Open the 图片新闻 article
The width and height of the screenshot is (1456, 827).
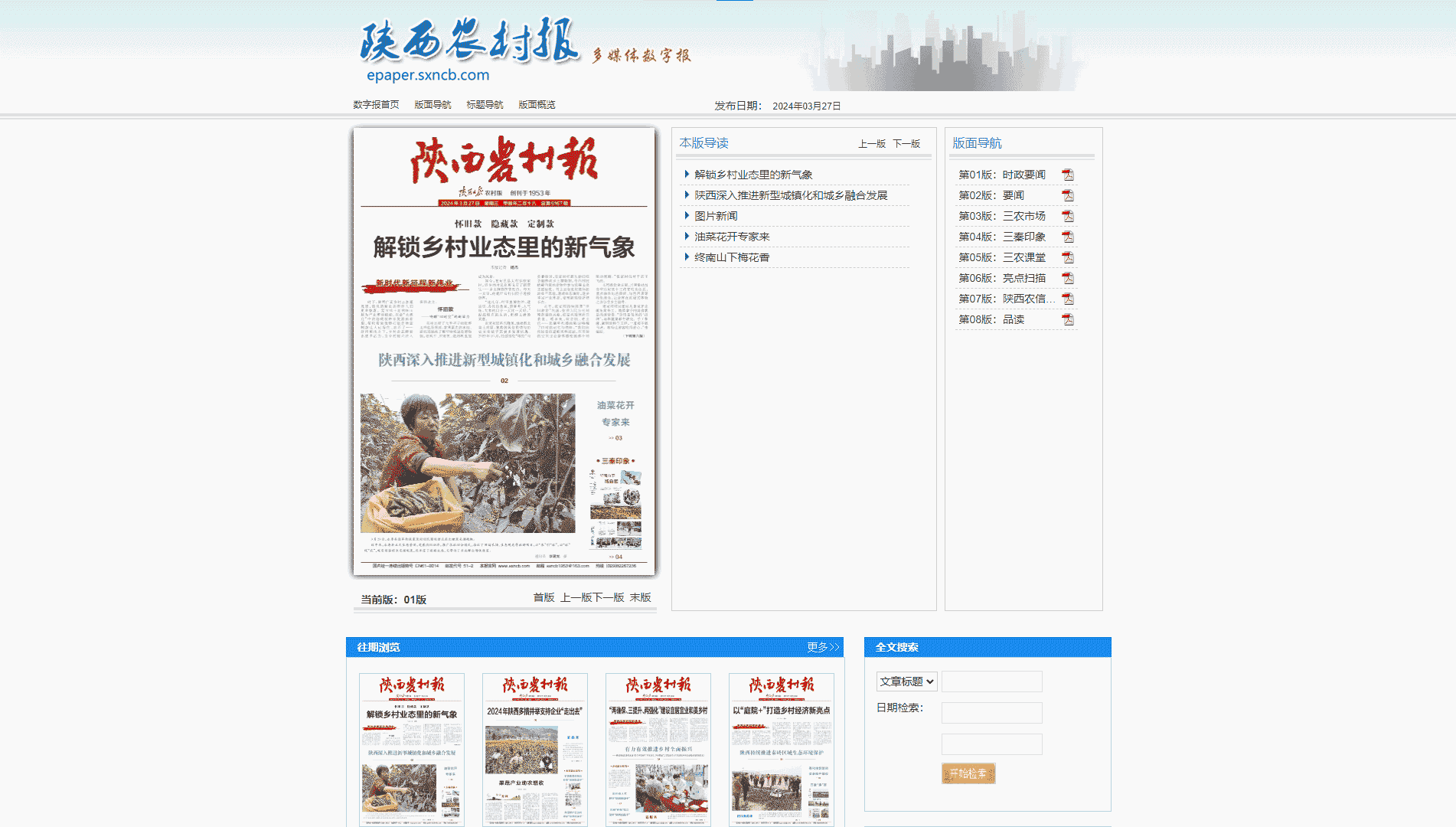pos(716,216)
